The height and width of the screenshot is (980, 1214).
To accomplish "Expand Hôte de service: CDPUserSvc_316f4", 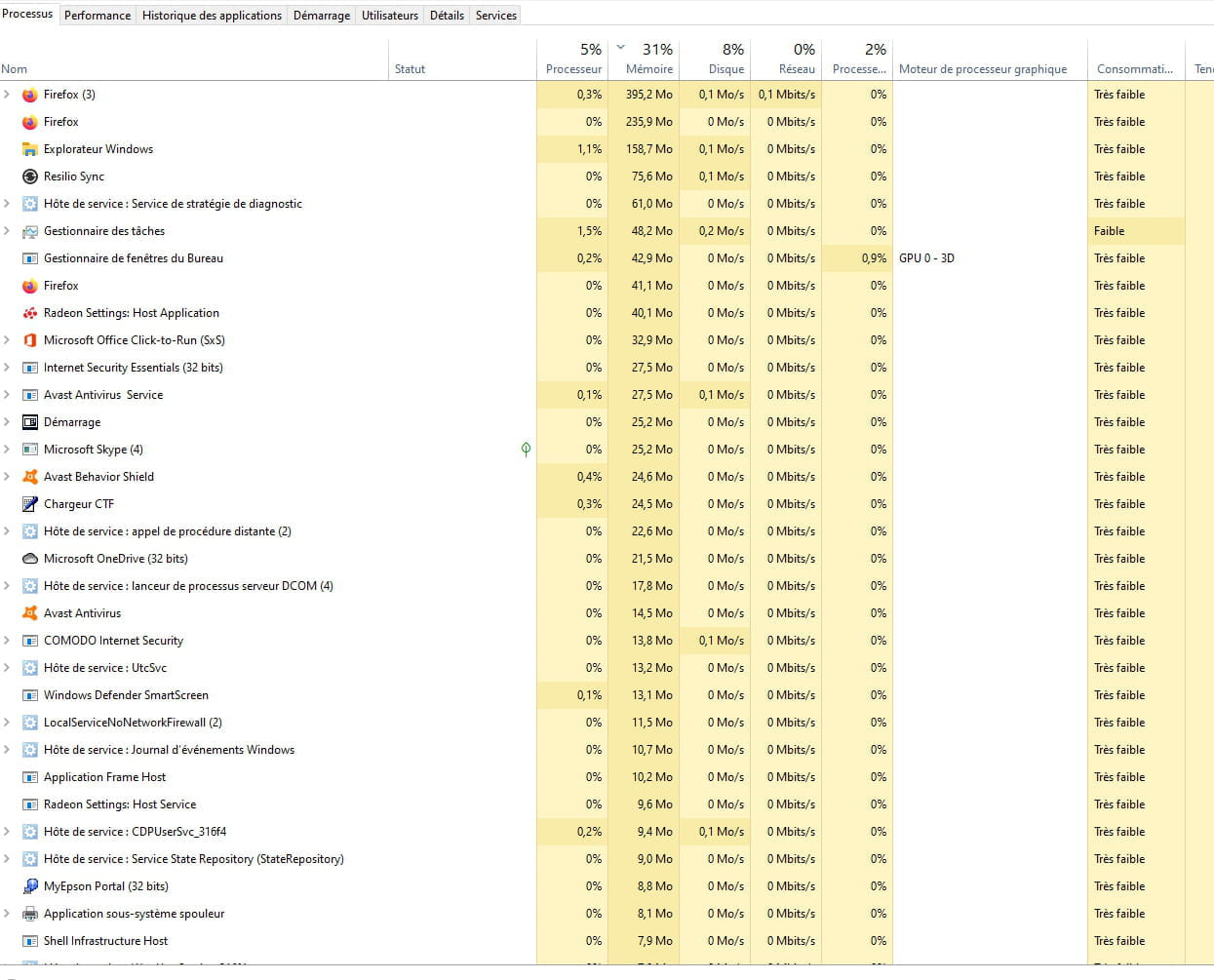I will tap(7, 832).
